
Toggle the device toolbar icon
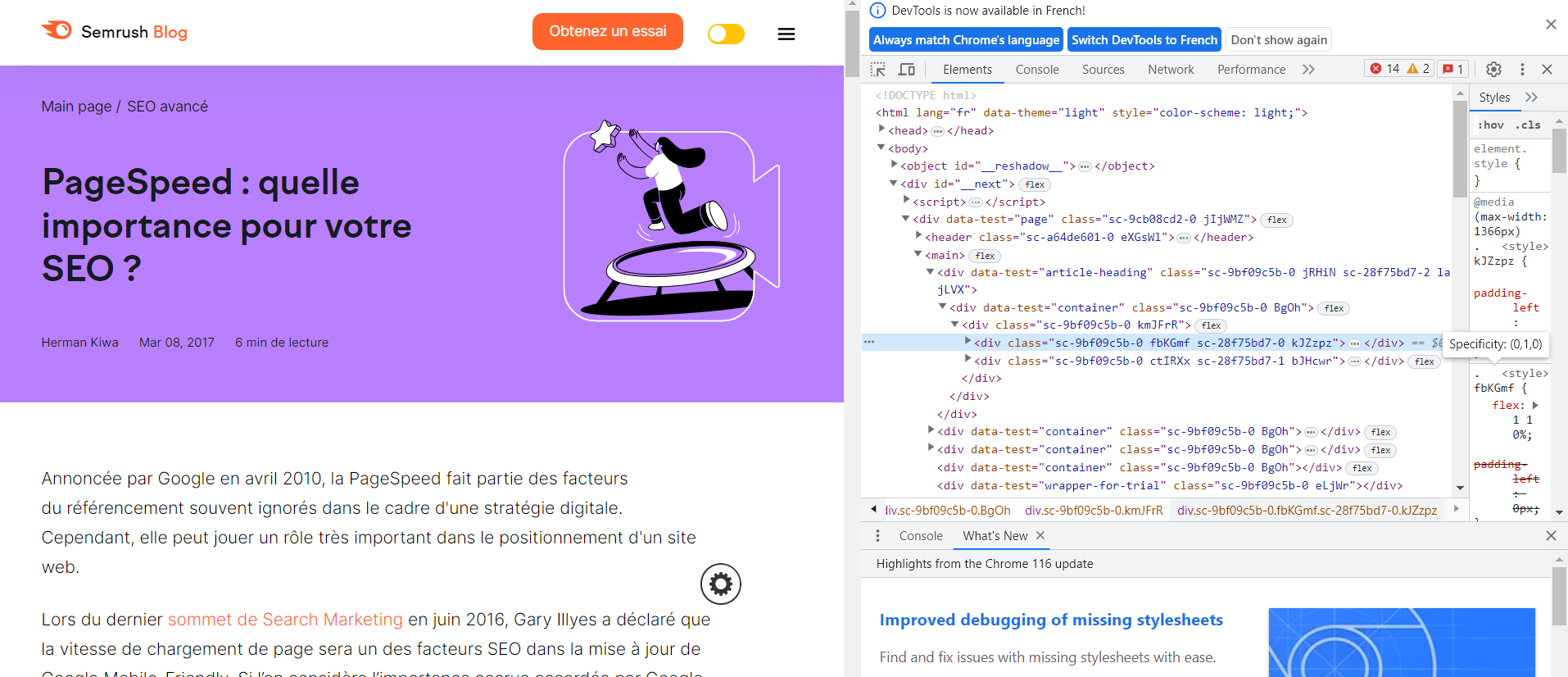tap(907, 70)
